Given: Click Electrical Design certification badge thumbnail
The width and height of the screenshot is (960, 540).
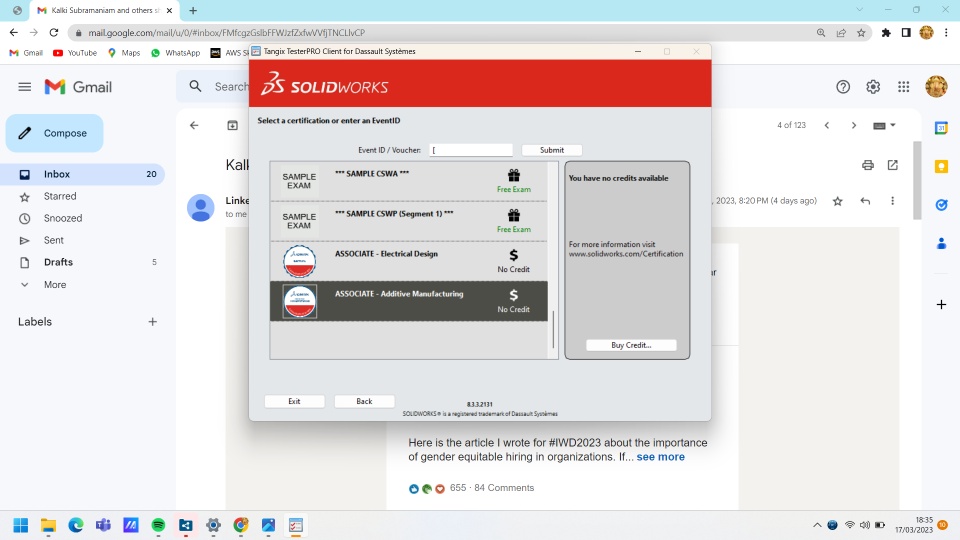Looking at the screenshot, I should point(299,261).
